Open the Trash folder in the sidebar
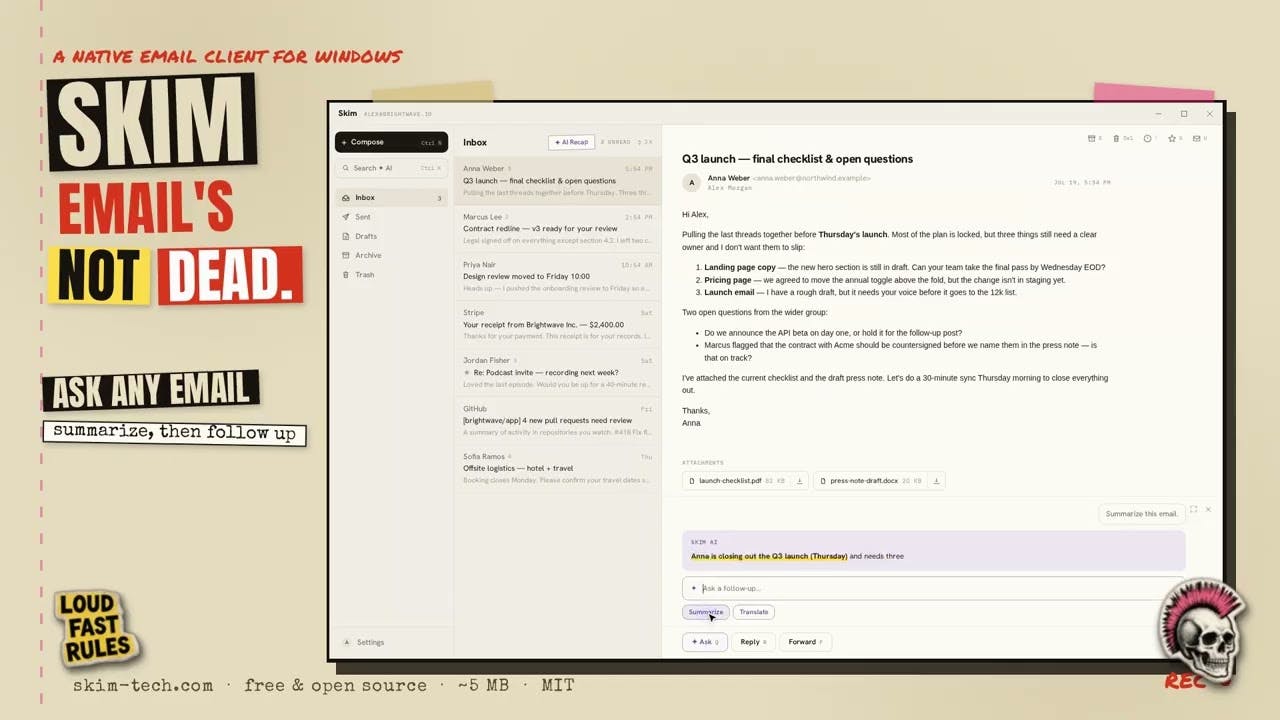The image size is (1280, 720). coord(391,274)
